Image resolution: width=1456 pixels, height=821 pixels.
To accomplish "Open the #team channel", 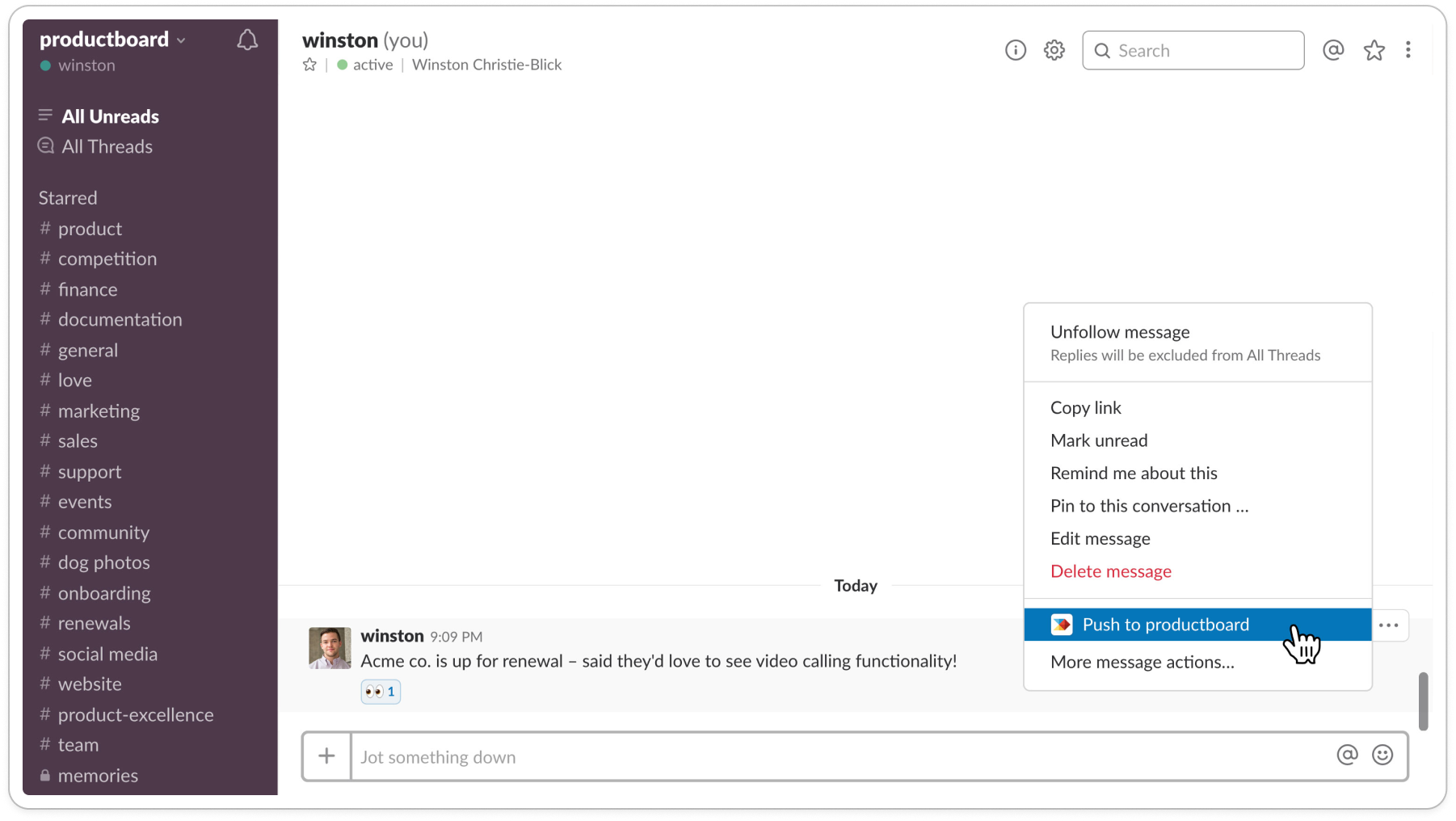I will point(69,744).
